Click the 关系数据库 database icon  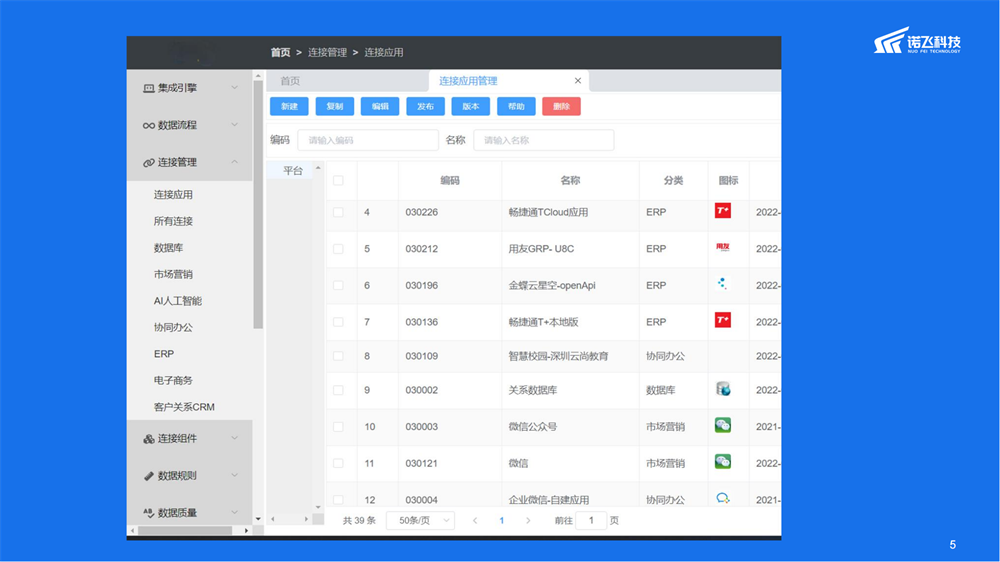tap(723, 388)
